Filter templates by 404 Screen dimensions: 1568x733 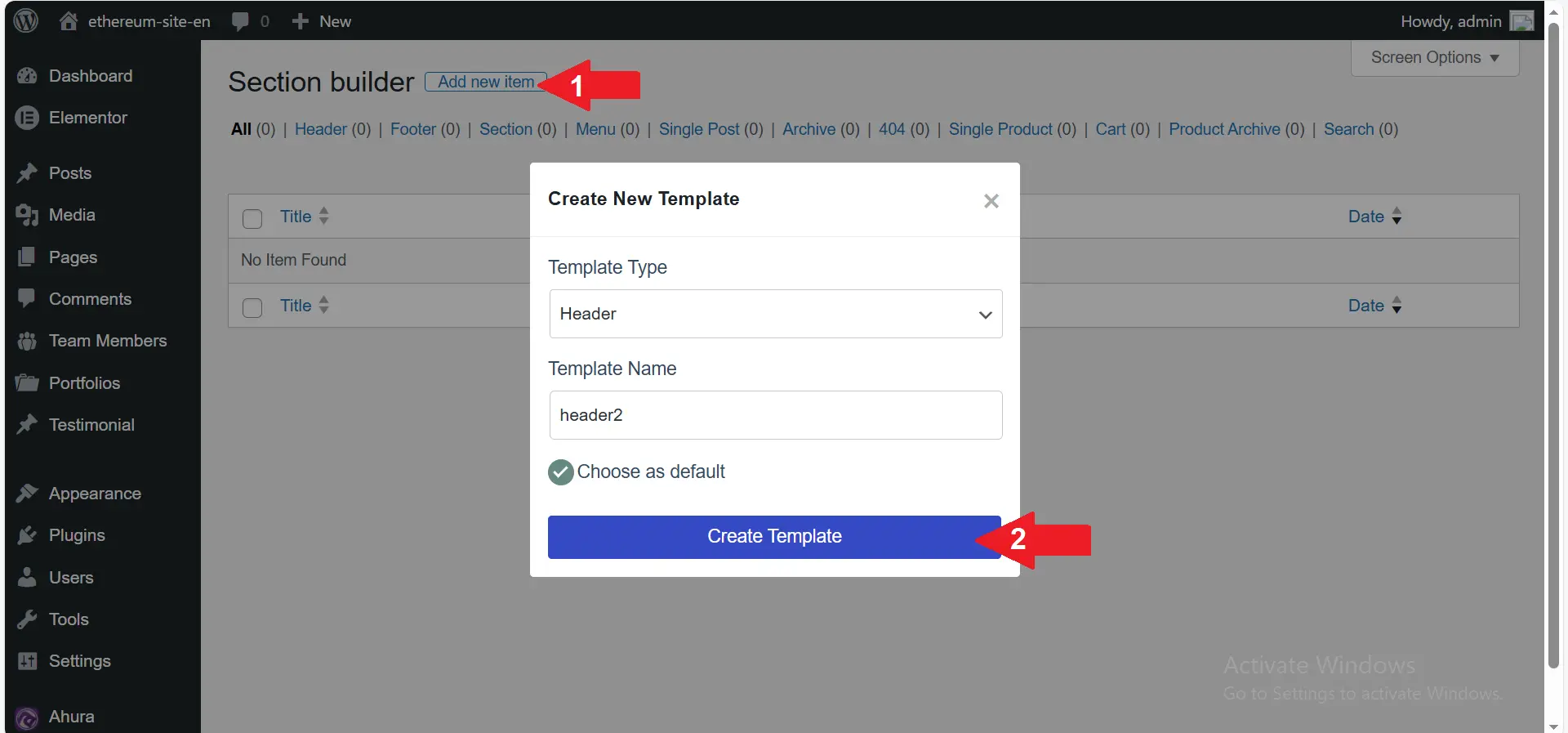892,129
